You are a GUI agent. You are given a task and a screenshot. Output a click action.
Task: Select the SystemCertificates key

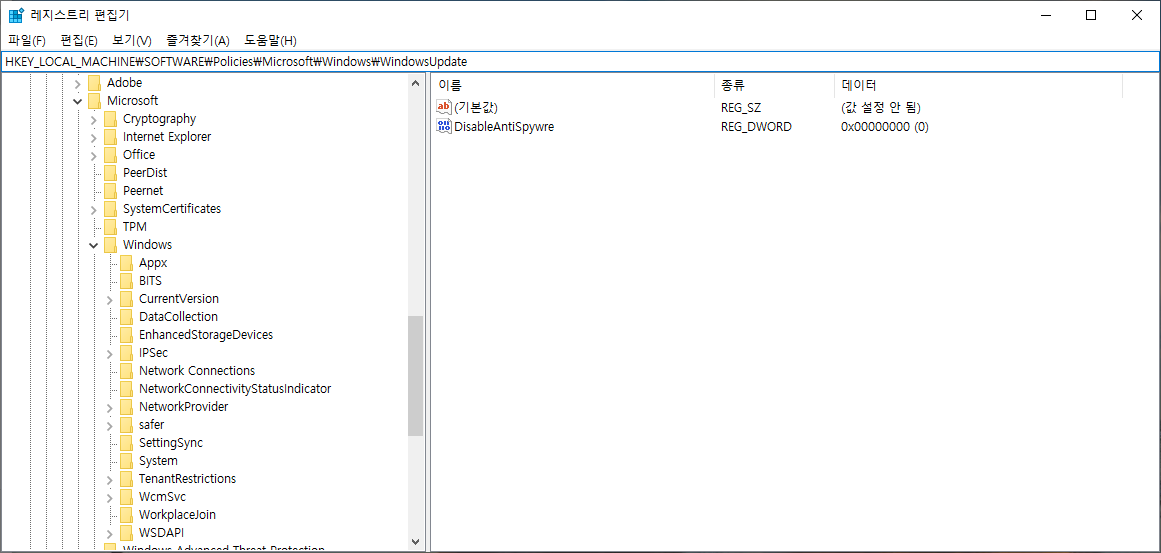point(172,209)
